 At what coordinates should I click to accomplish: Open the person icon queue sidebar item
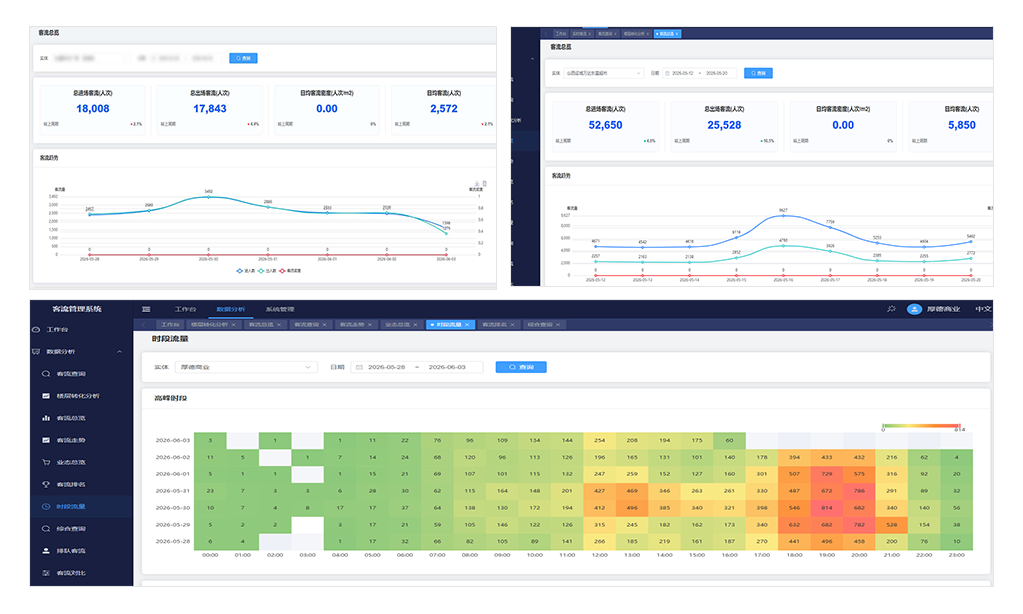point(64,551)
